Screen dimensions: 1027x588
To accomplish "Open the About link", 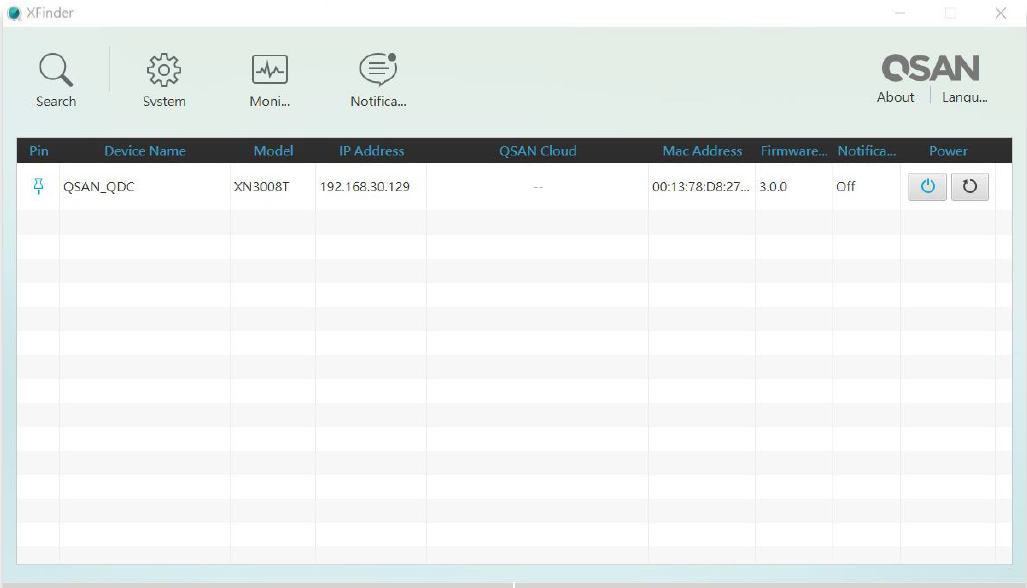I will [x=895, y=97].
